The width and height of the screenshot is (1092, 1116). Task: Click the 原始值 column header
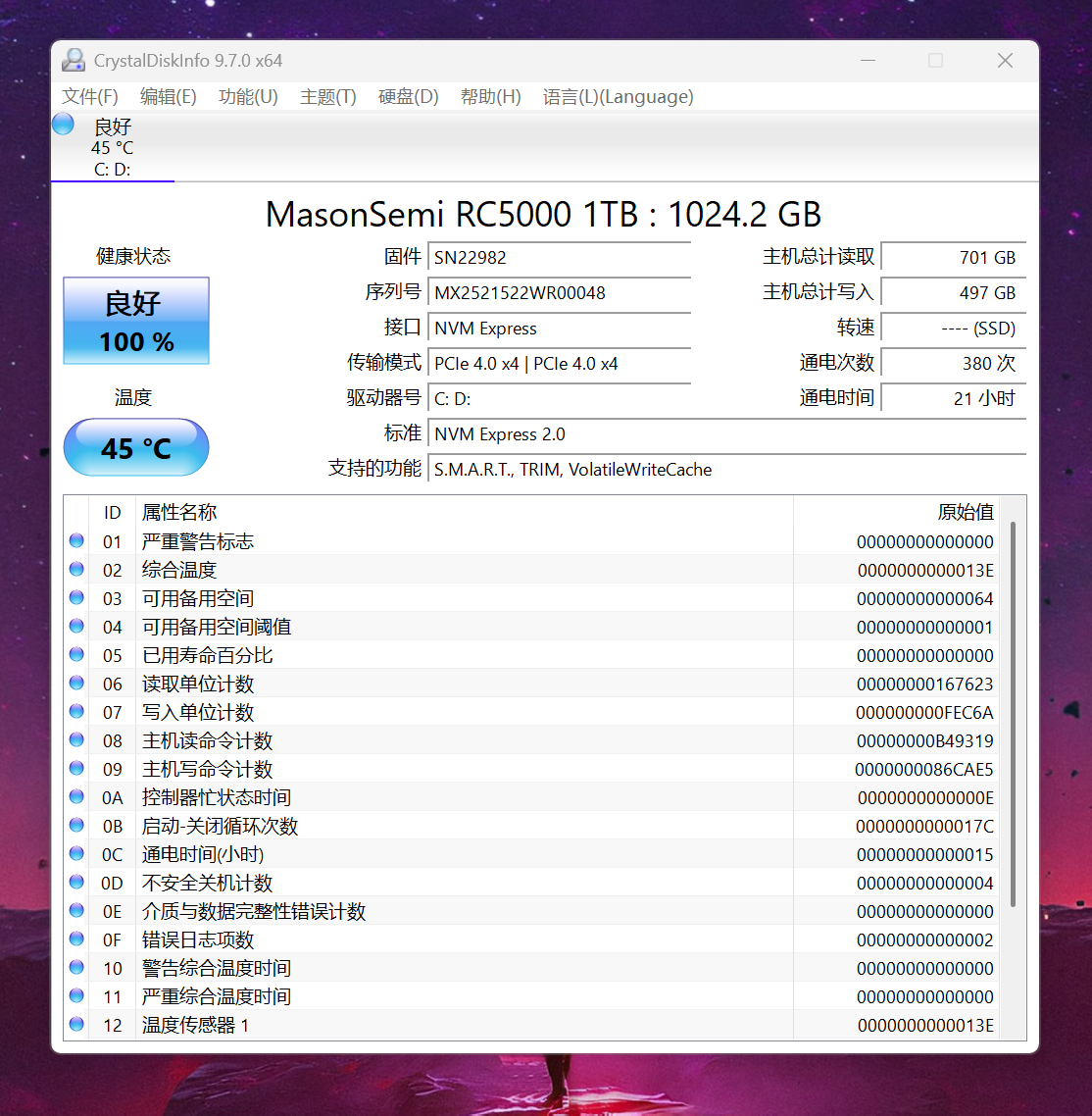(896, 513)
